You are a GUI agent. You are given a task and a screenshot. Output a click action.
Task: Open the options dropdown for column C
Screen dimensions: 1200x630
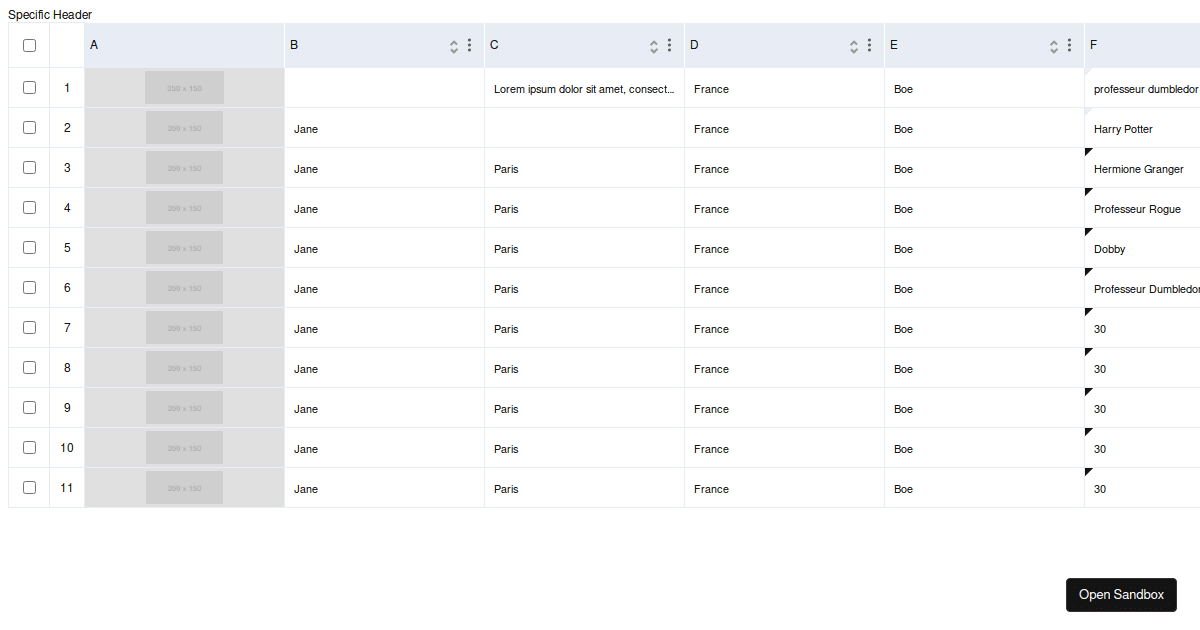coord(668,45)
